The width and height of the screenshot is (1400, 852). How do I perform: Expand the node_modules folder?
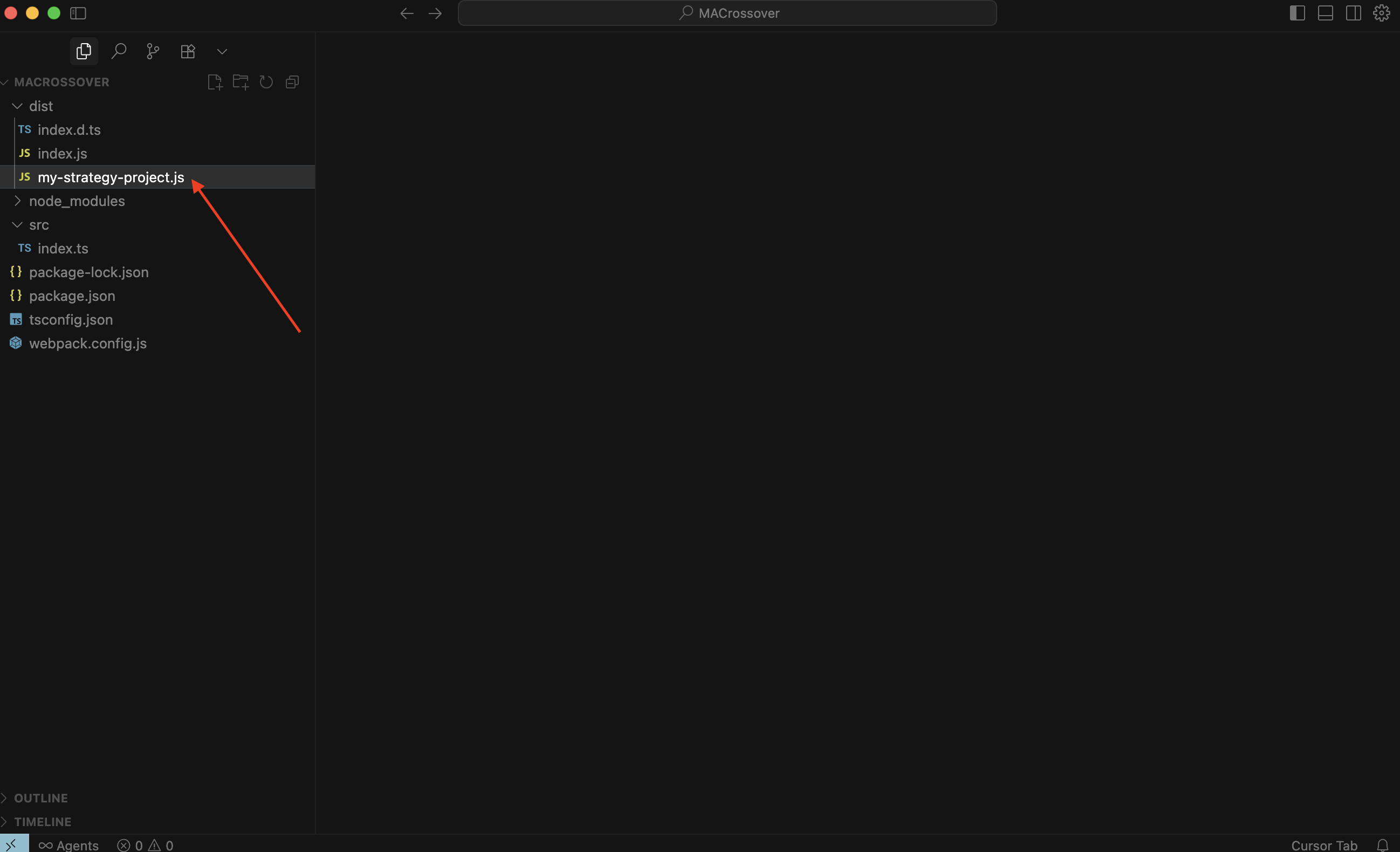(x=76, y=201)
